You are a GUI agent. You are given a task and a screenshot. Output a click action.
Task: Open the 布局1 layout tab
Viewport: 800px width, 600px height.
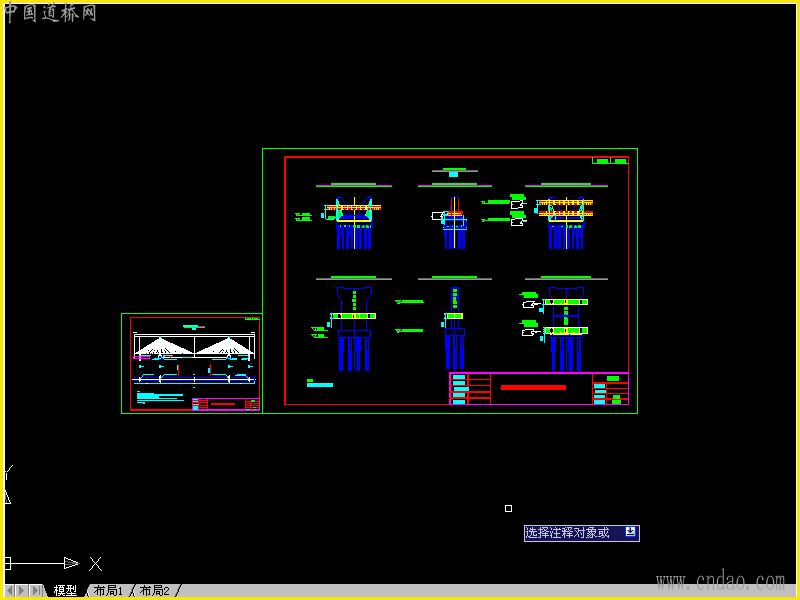108,591
